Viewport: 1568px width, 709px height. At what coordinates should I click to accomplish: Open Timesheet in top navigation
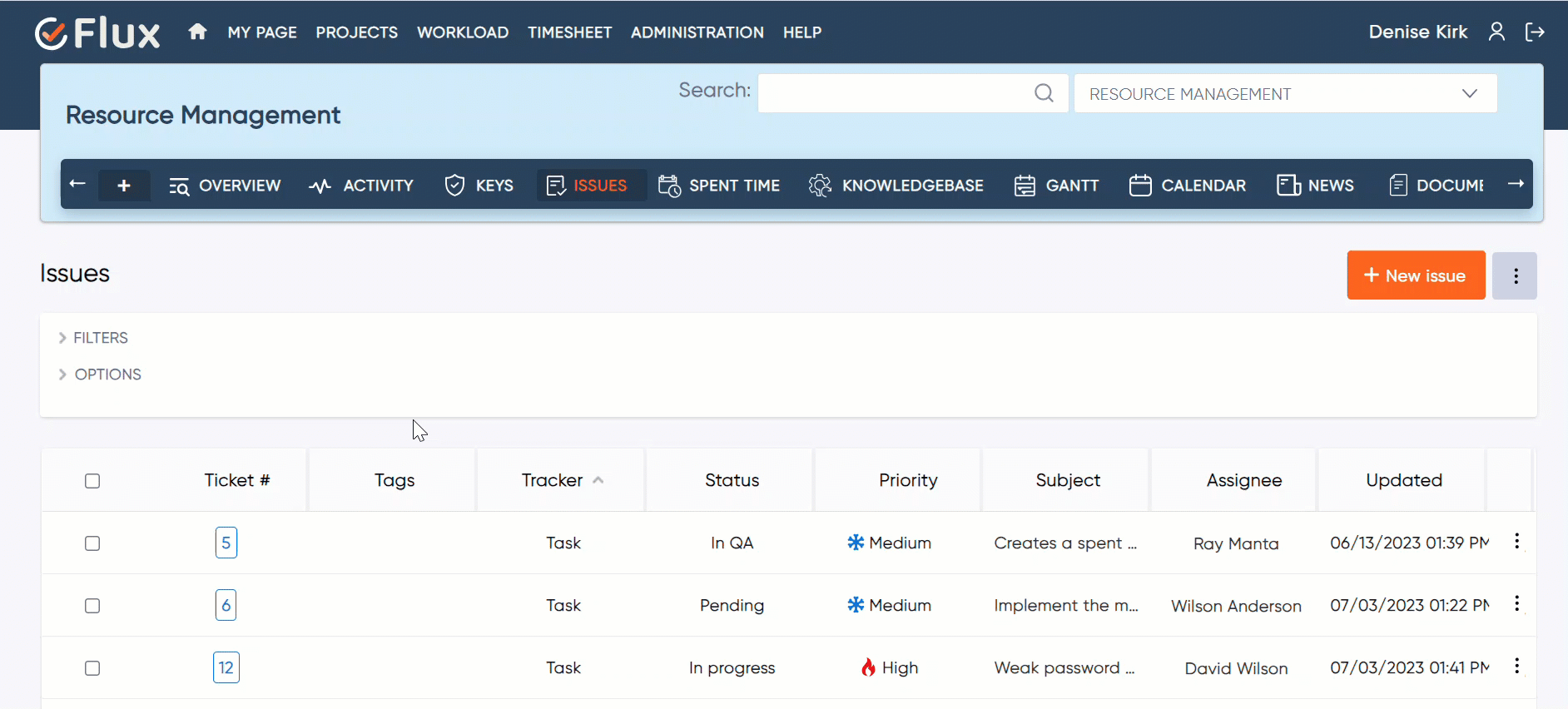[x=569, y=32]
